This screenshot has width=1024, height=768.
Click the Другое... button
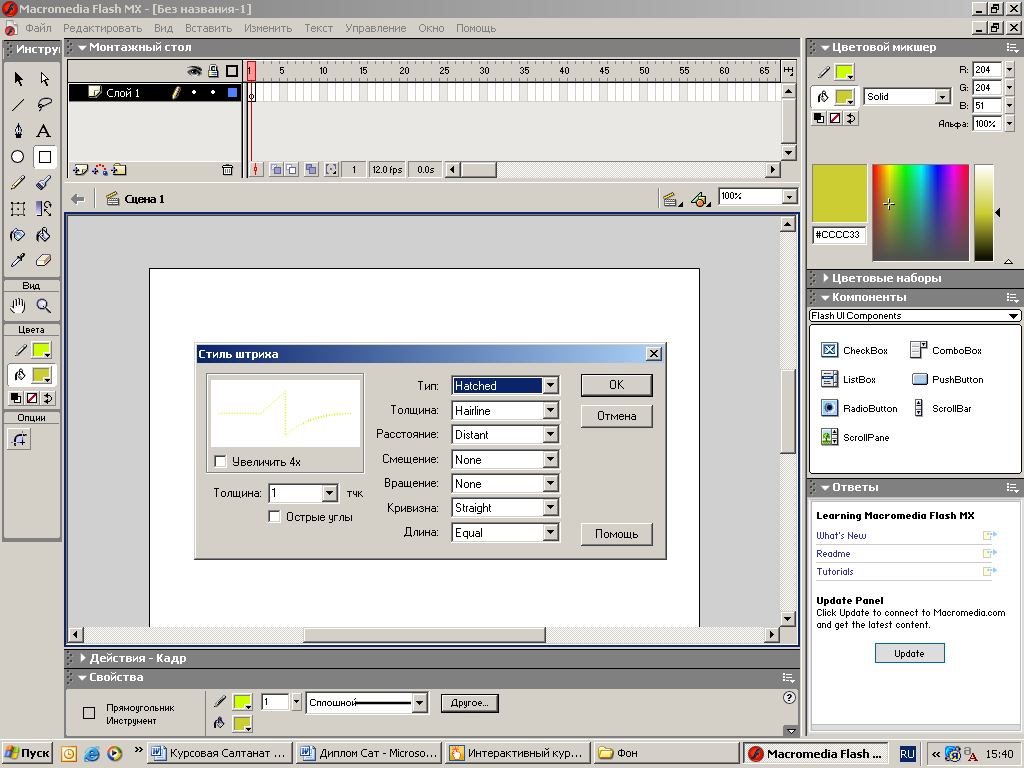(470, 703)
